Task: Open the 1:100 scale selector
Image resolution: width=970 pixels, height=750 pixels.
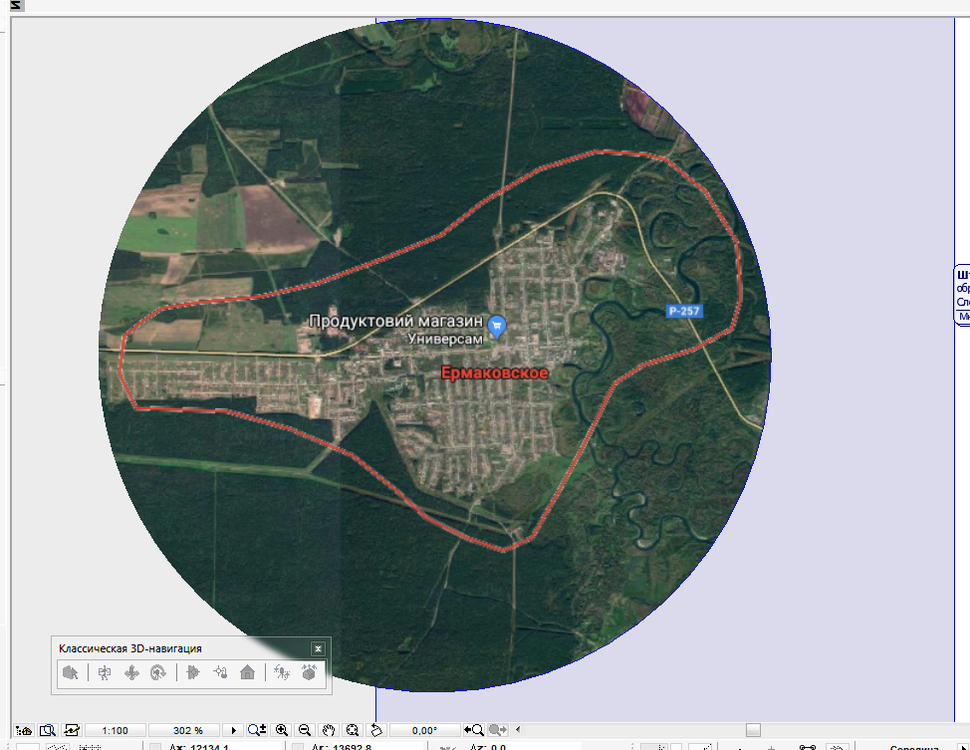Action: [x=116, y=730]
